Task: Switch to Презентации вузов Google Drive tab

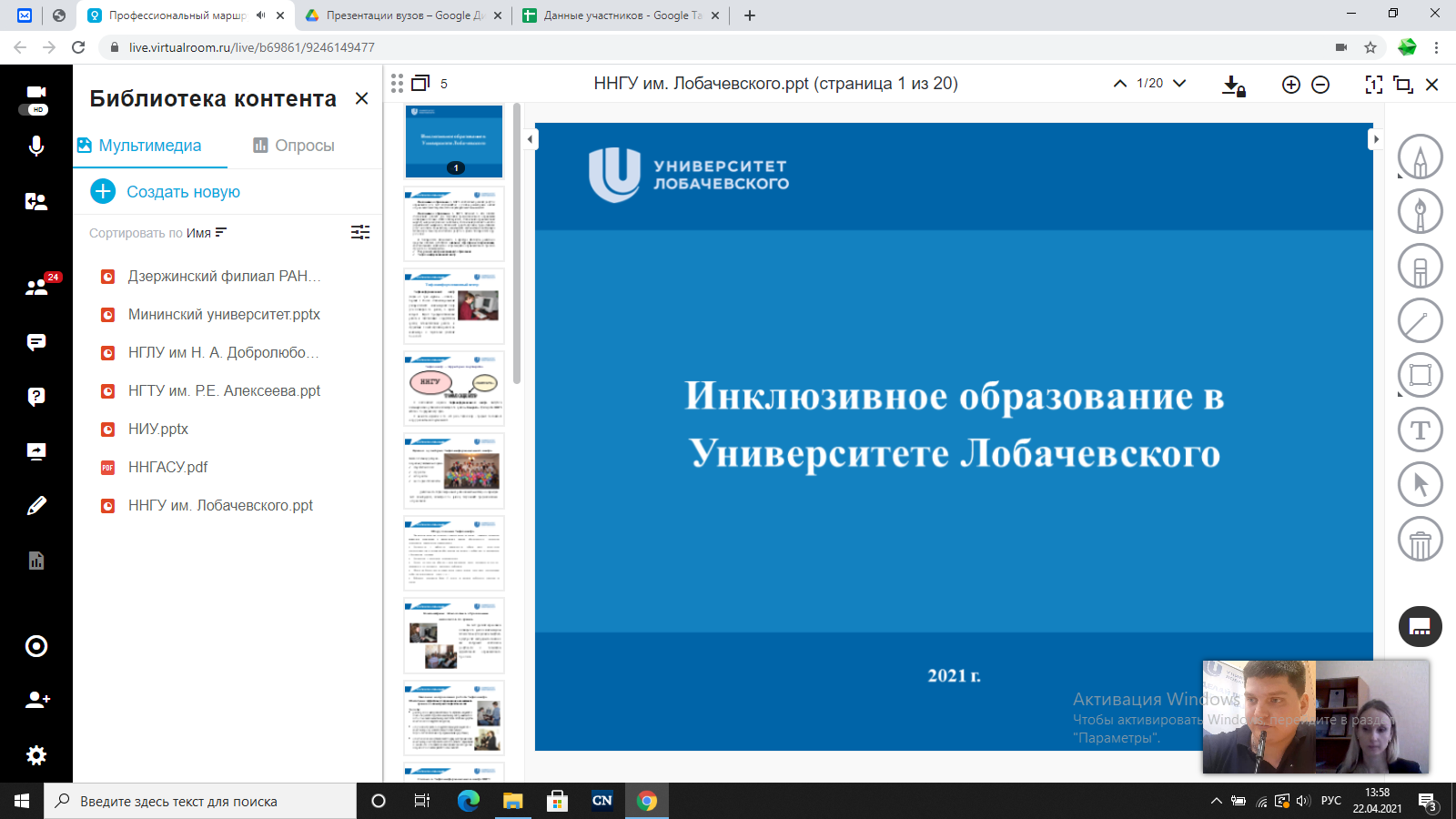Action: click(x=403, y=15)
